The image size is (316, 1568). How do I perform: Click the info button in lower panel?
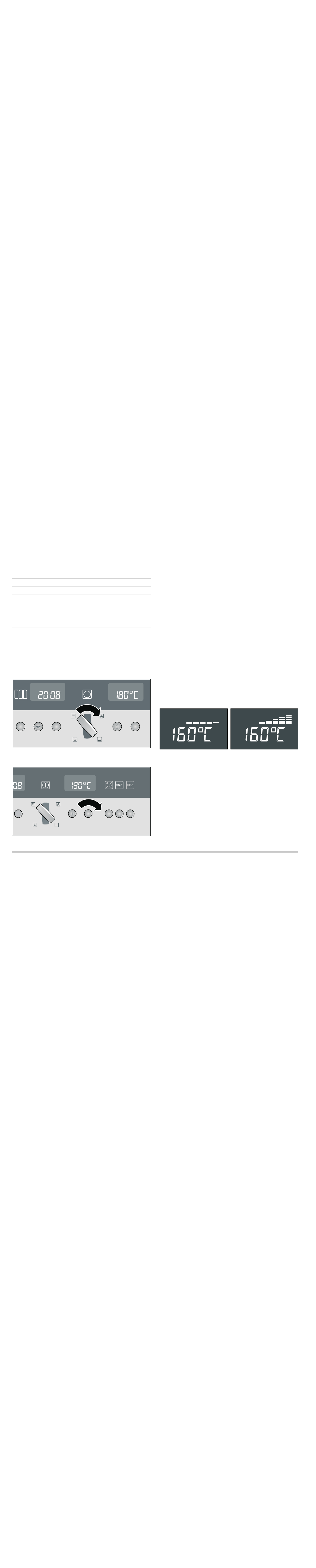tap(72, 814)
